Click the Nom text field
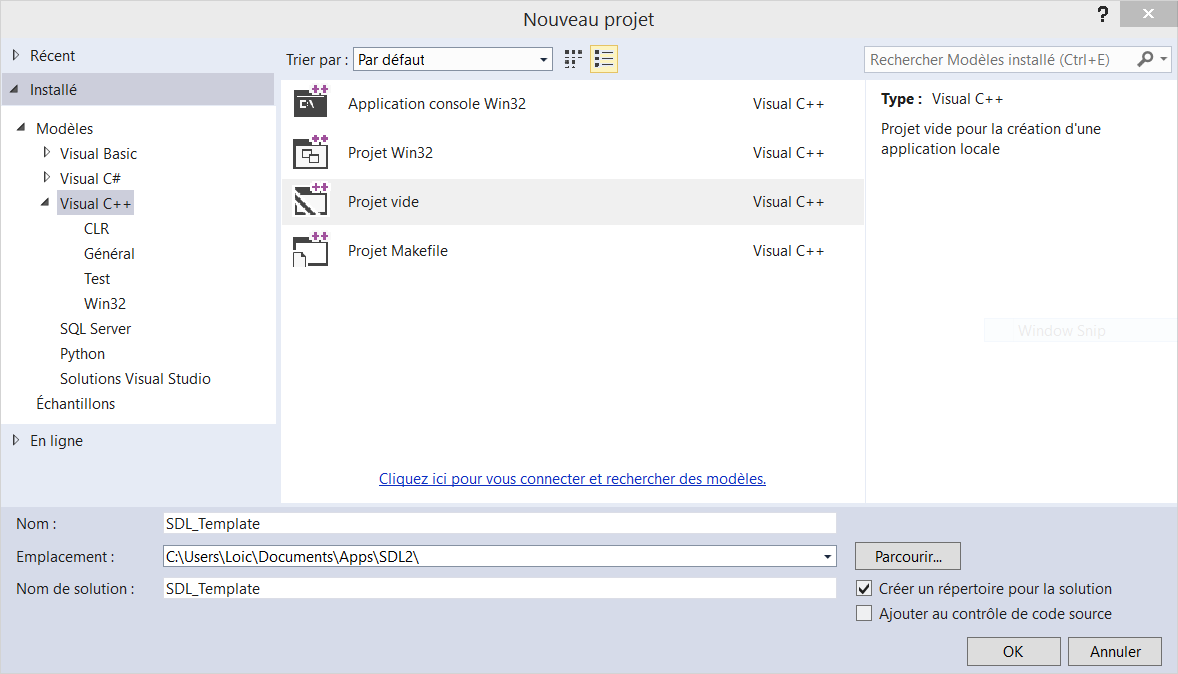 [x=498, y=523]
